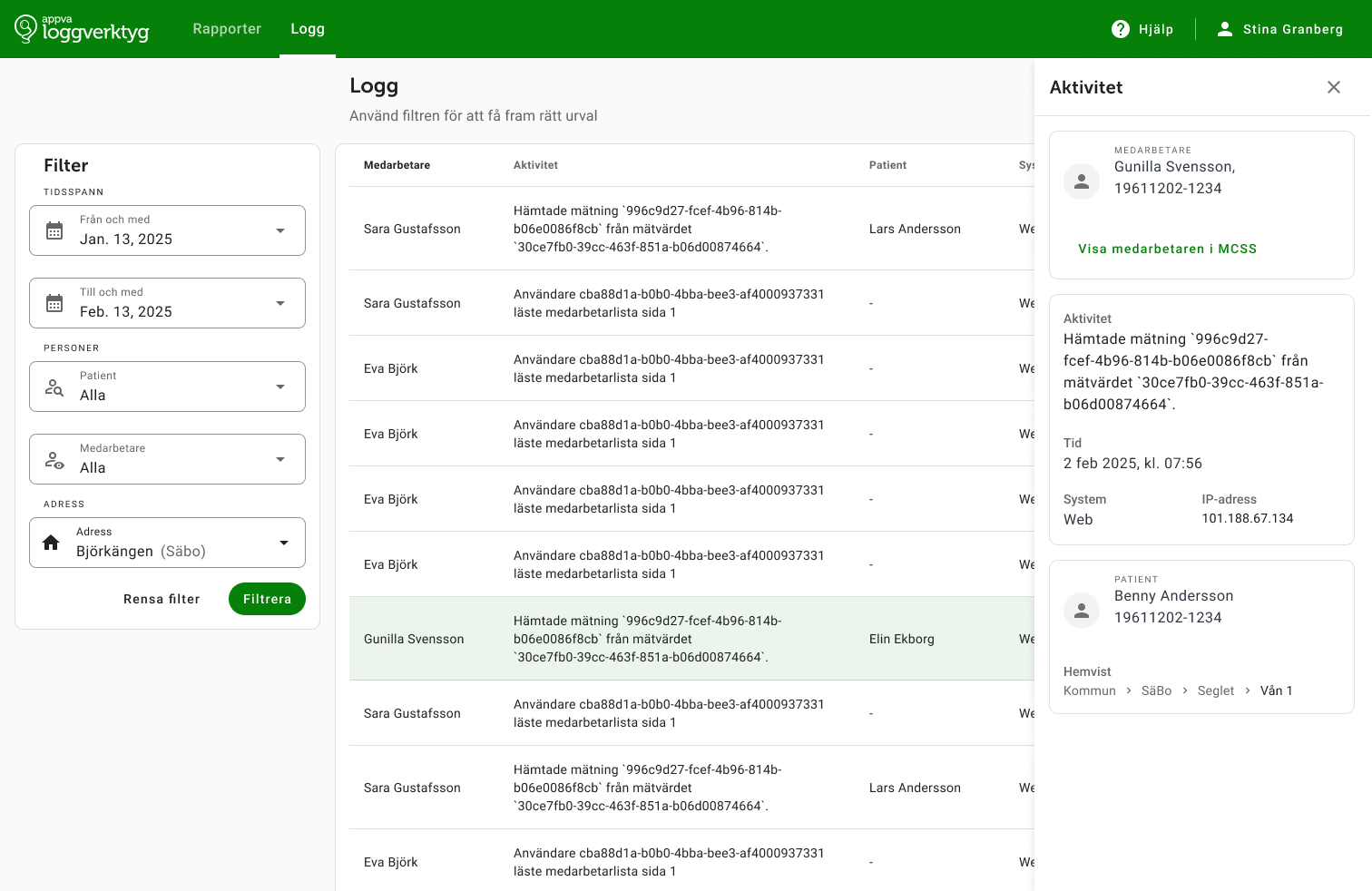This screenshot has width=1372, height=891.
Task: Close the Aktivitet panel
Action: pyautogui.click(x=1334, y=87)
